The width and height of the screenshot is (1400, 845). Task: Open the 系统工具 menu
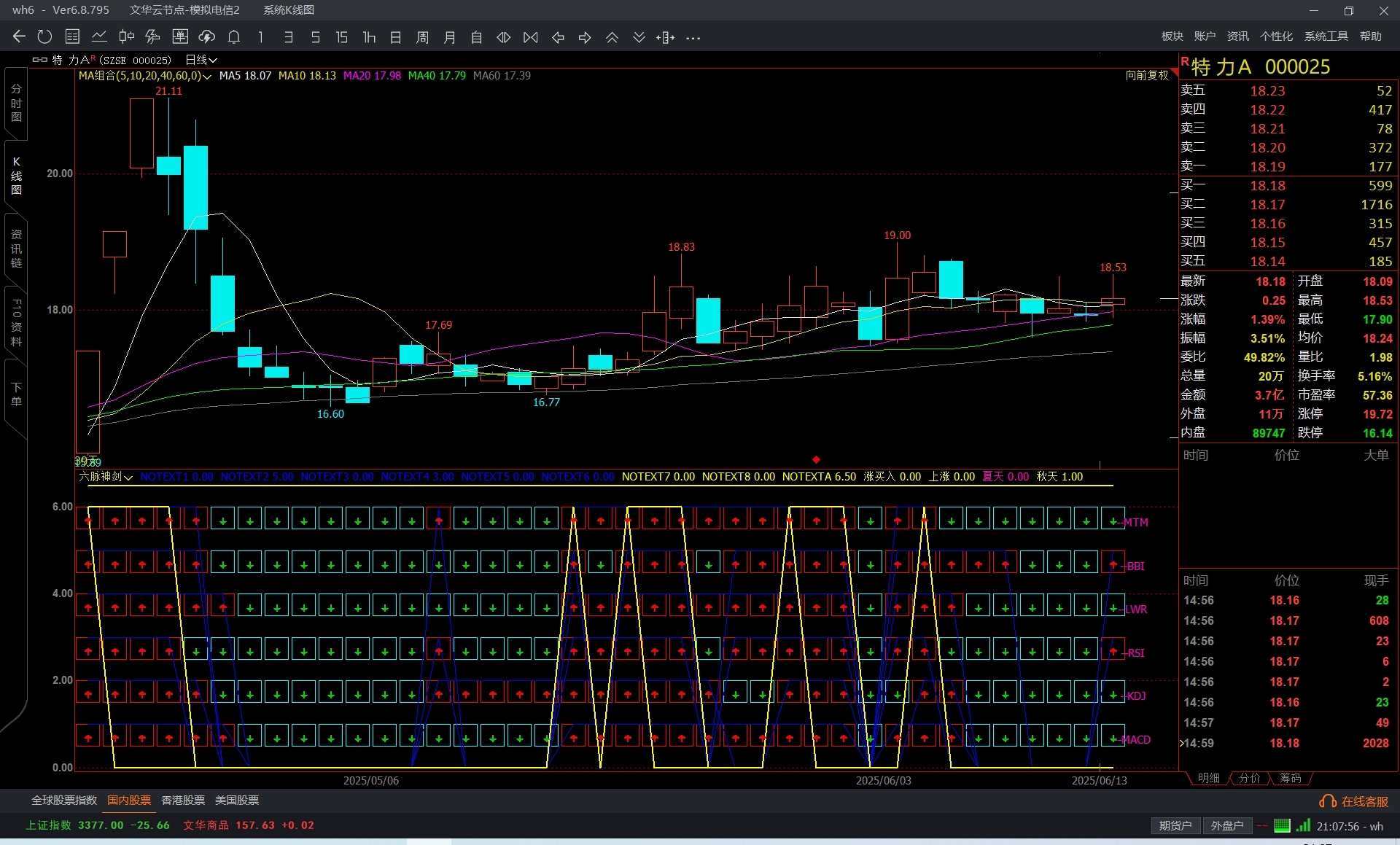click(1326, 36)
